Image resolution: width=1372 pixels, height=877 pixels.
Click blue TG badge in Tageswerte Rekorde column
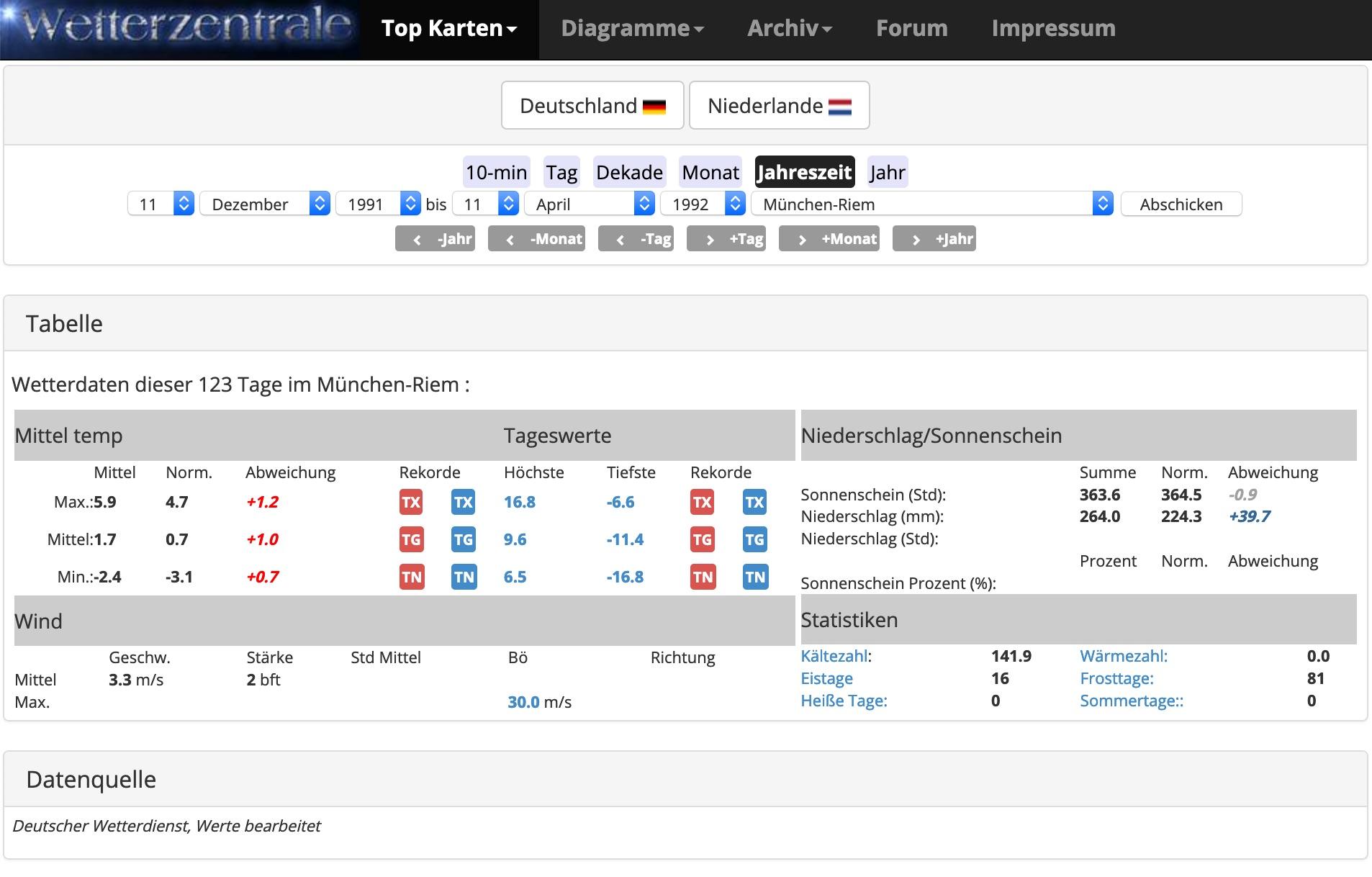pyautogui.click(x=754, y=539)
